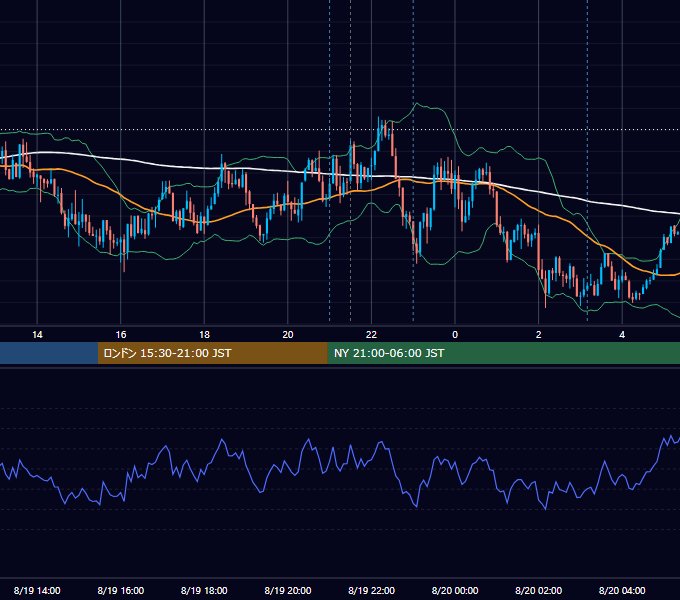Click the 8/19 18:00 date label
This screenshot has height=600, width=680.
[204, 590]
